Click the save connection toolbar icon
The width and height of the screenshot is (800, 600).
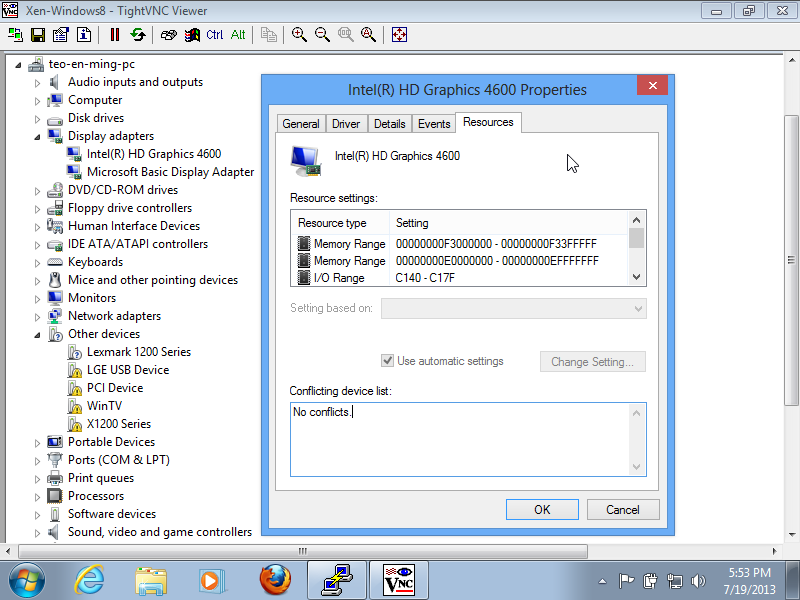point(38,34)
